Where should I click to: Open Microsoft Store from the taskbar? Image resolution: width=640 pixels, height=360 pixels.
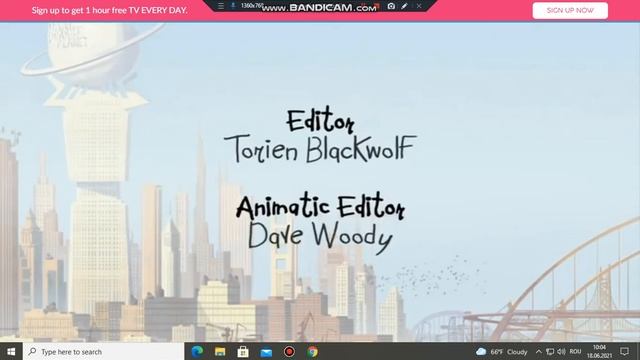tap(243, 351)
